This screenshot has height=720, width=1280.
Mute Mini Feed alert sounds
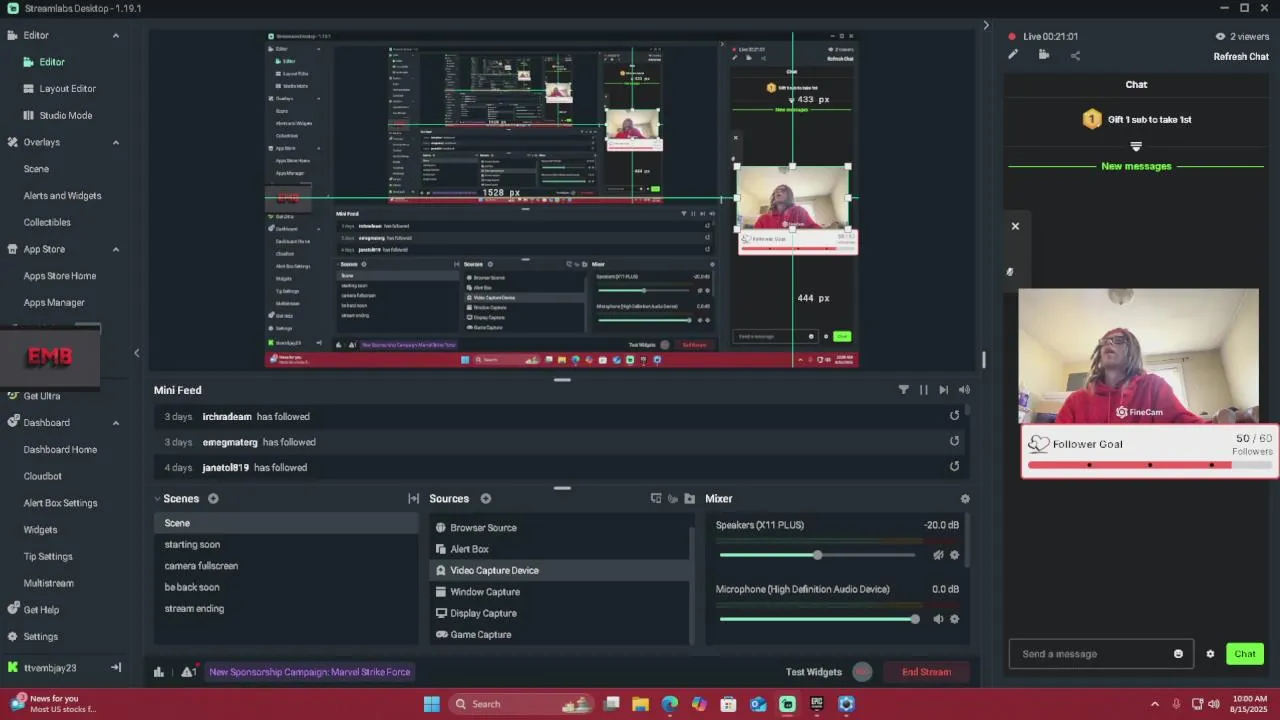(964, 390)
